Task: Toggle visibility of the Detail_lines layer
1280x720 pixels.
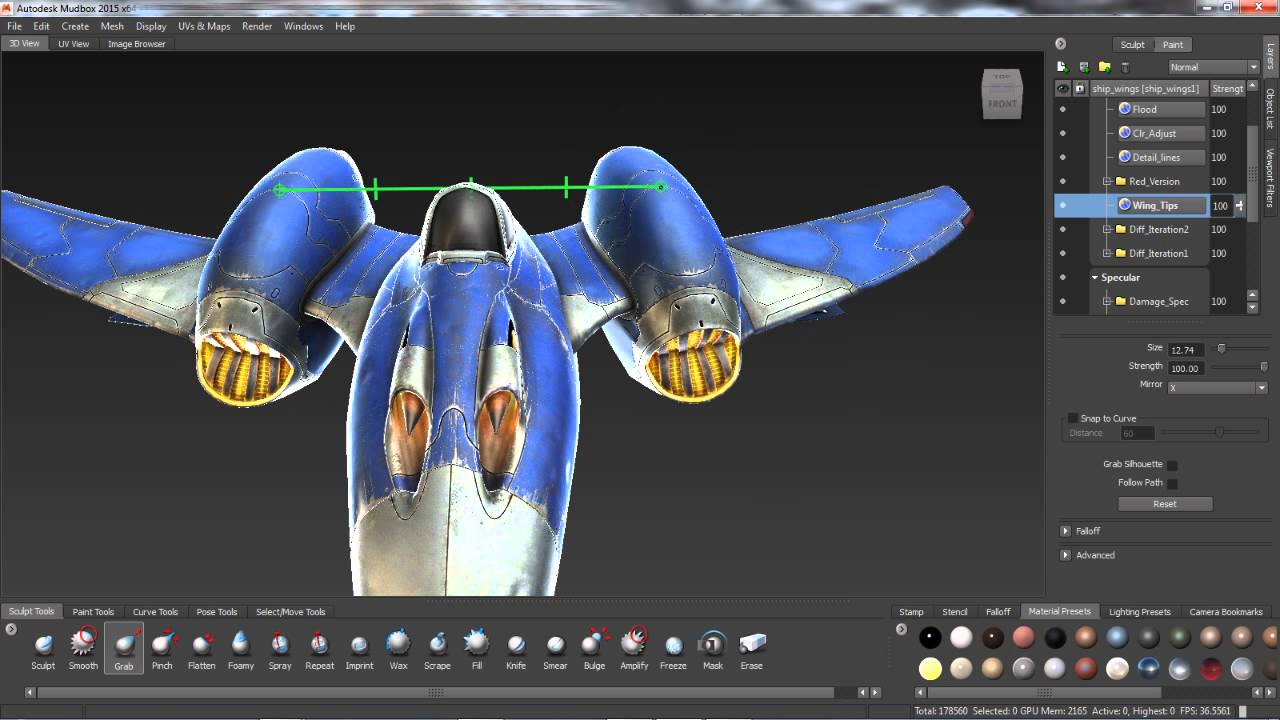Action: 1062,157
